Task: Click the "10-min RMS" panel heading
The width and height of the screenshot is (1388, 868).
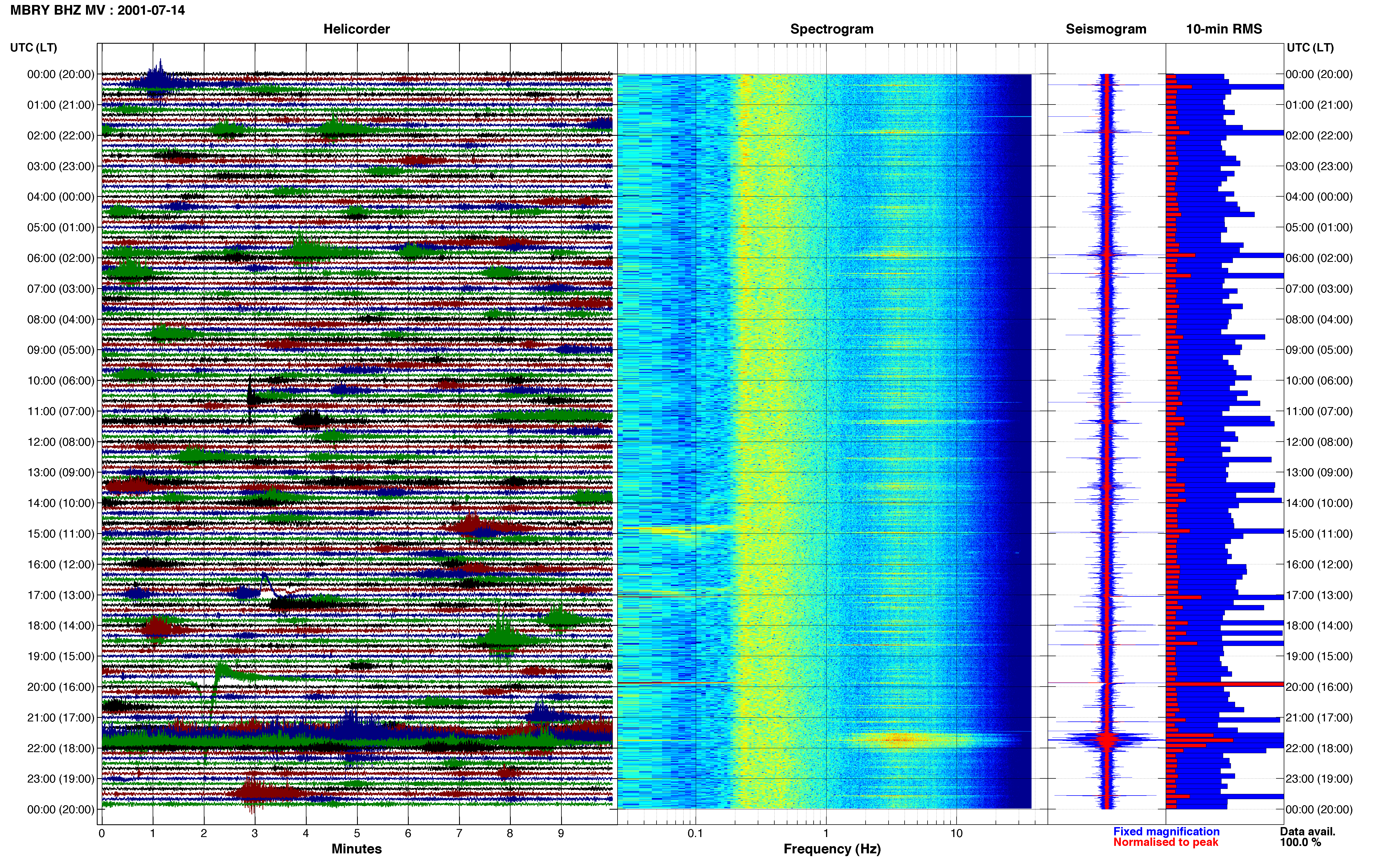Action: (1224, 29)
